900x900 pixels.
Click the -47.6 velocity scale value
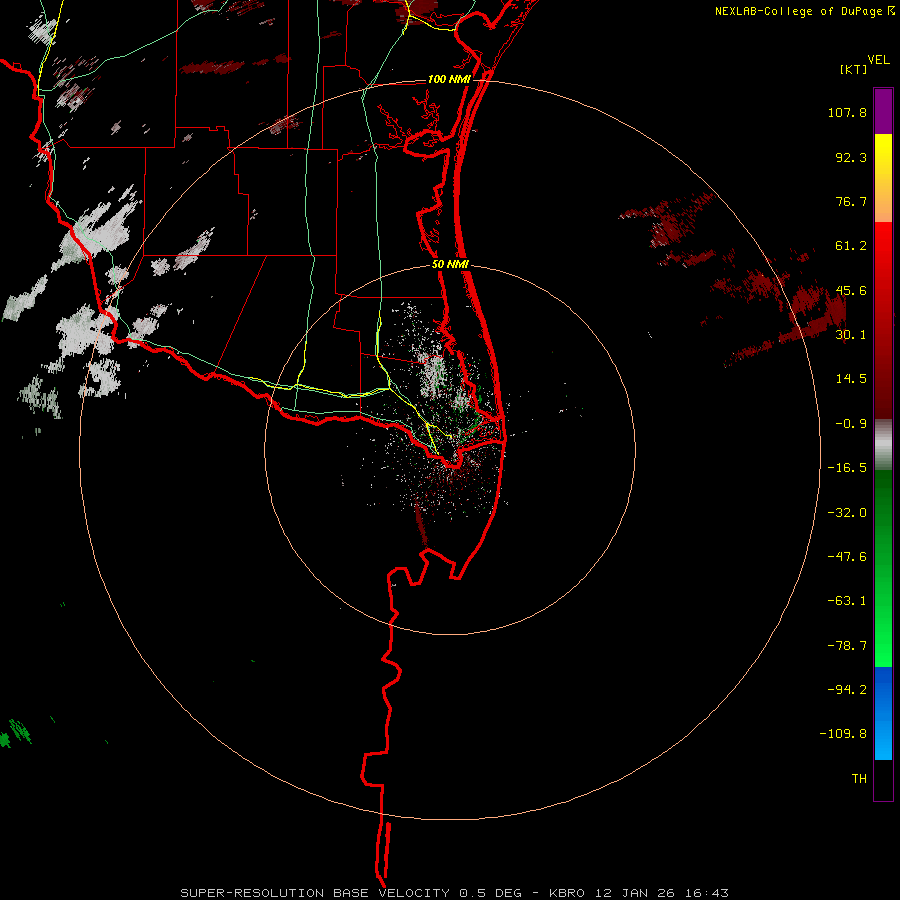[847, 557]
